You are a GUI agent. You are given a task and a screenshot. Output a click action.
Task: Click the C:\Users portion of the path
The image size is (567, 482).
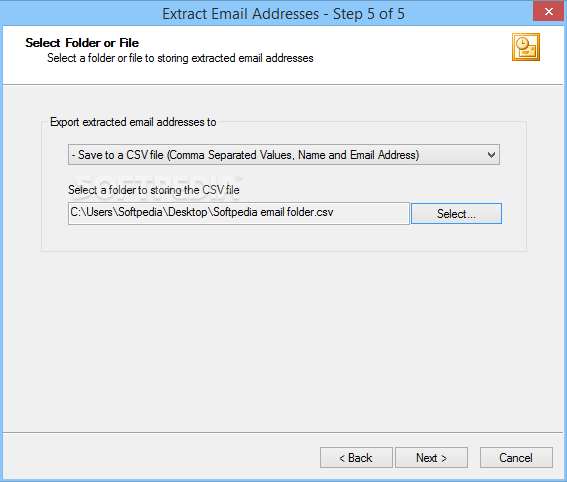point(92,212)
